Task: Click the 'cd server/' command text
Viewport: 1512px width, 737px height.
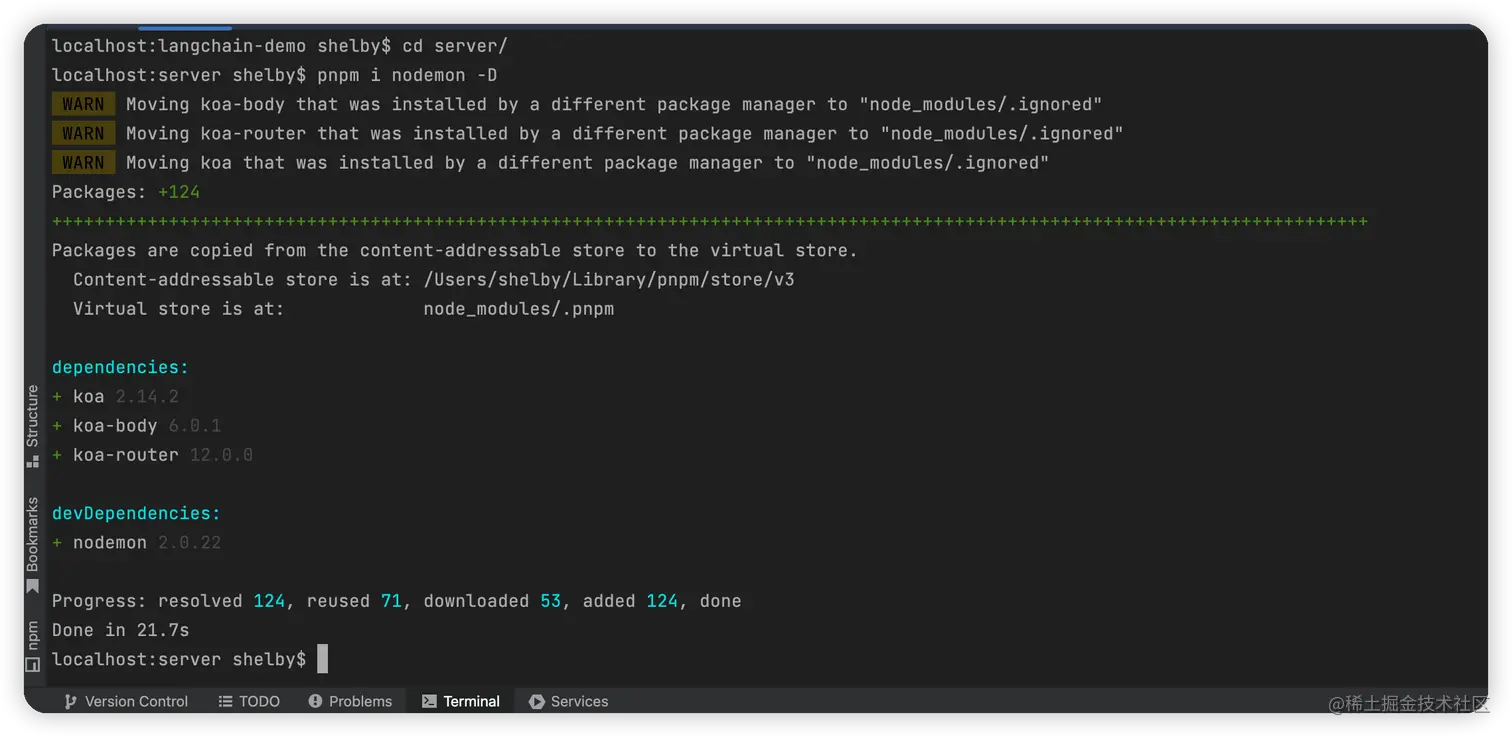Action: coord(455,46)
